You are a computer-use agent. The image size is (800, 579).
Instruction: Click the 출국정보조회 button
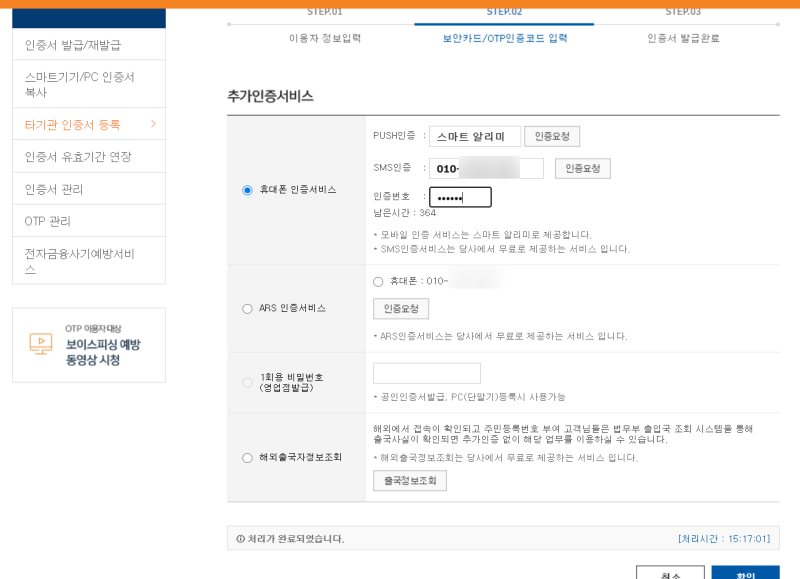(x=410, y=481)
